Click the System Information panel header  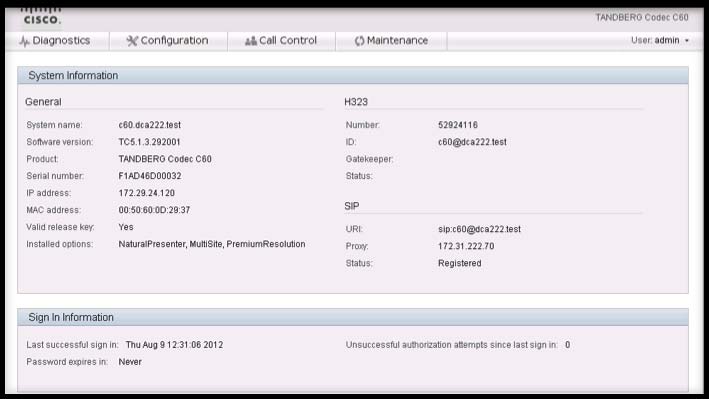[353, 76]
